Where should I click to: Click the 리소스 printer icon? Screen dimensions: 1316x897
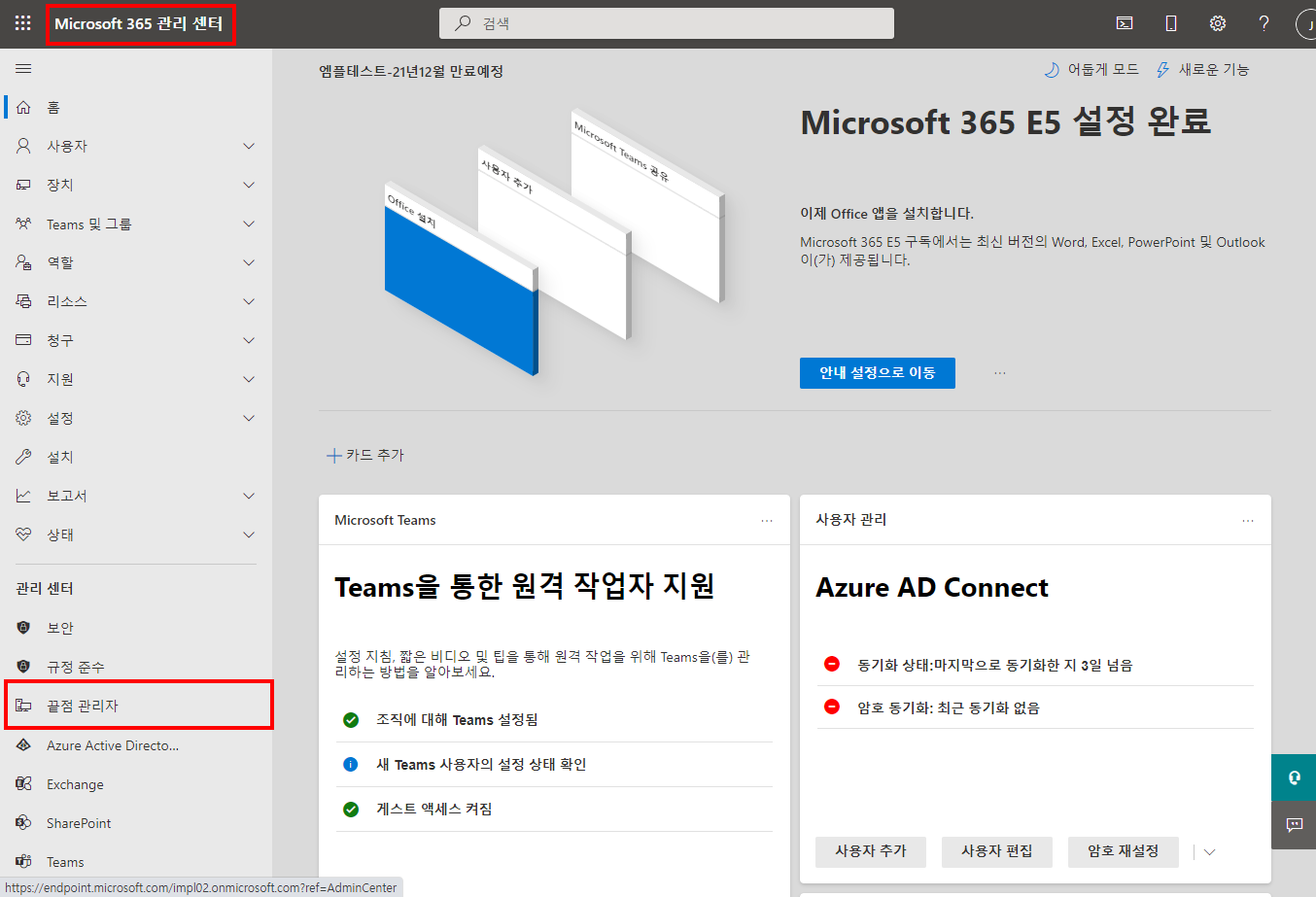tap(23, 301)
